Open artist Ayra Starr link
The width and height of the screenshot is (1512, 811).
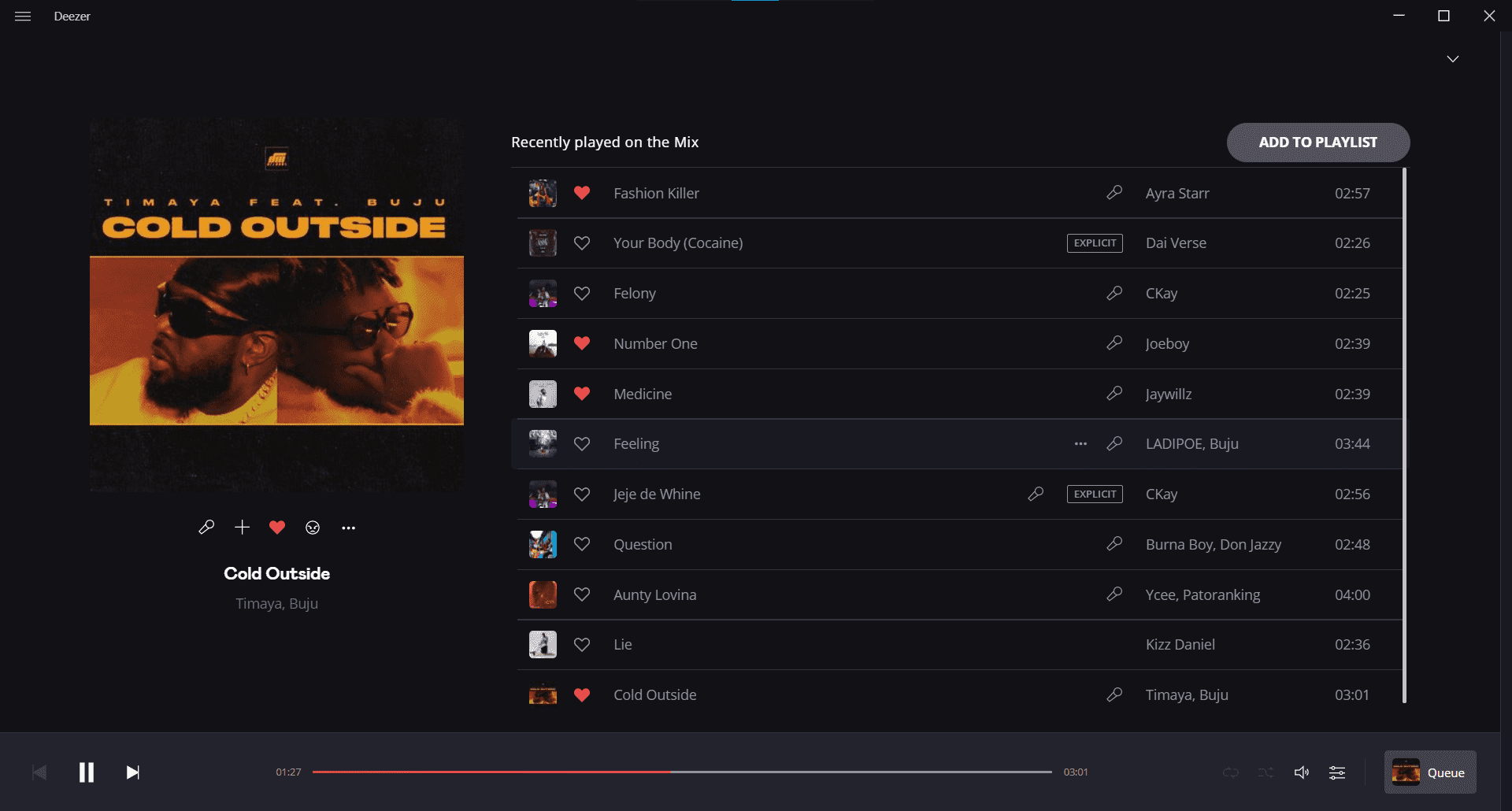[x=1177, y=194]
